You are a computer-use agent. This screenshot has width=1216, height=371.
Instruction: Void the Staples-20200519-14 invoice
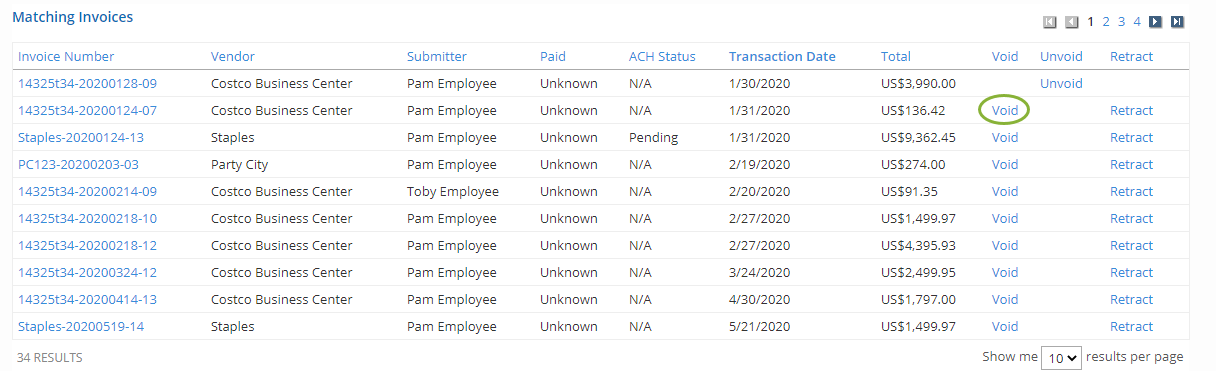[1005, 326]
